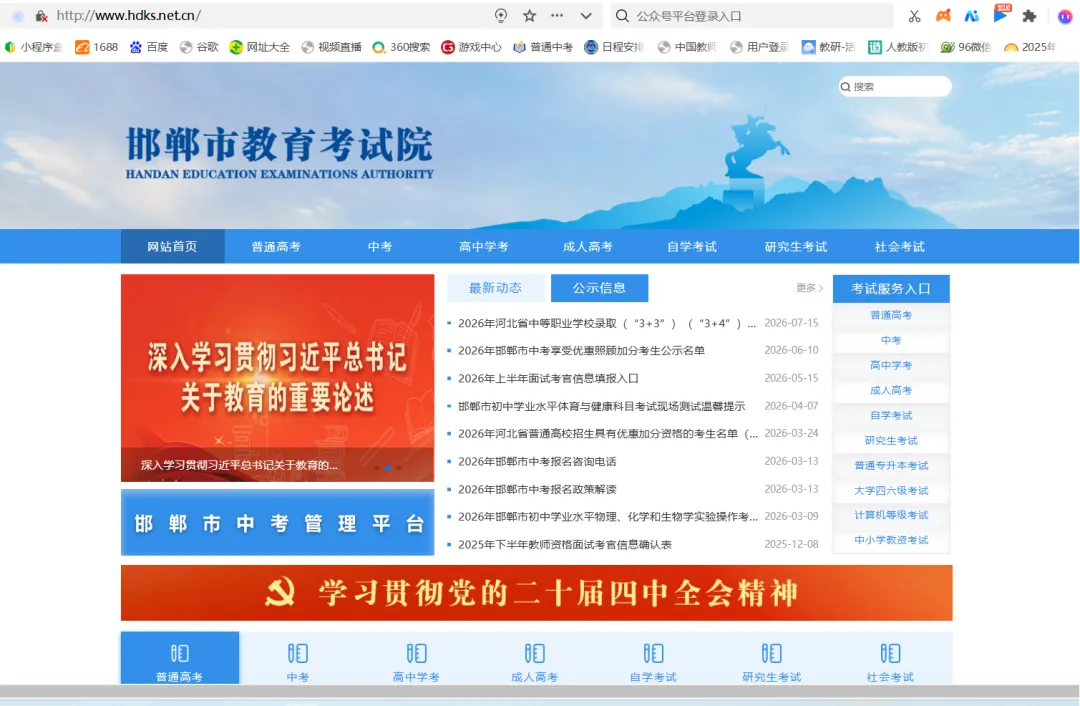Viewport: 1080px width, 706px height.
Task: Click the insecure site lock icon
Action: pos(41,16)
